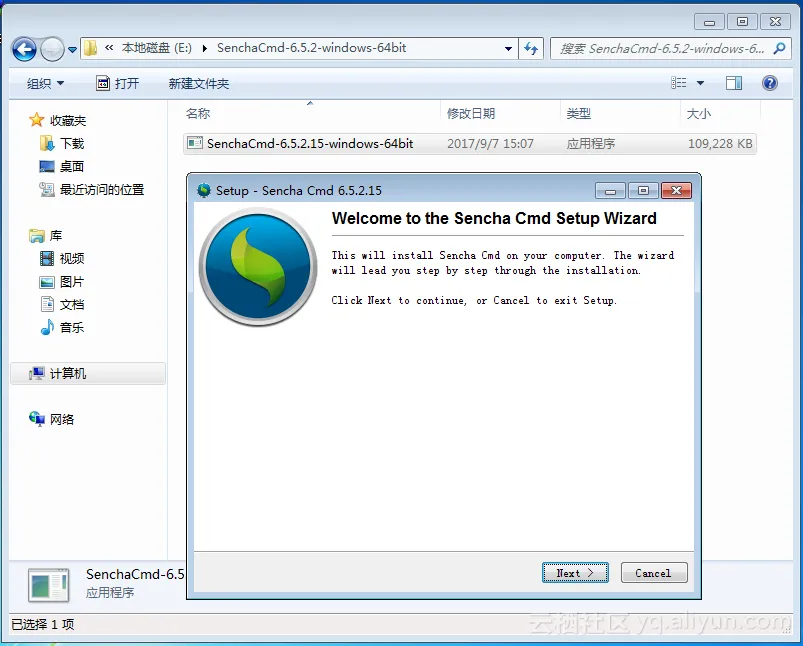
Task: Click SenchaCmd-6.5.2-windows-64bit path segment
Action: coord(311,48)
